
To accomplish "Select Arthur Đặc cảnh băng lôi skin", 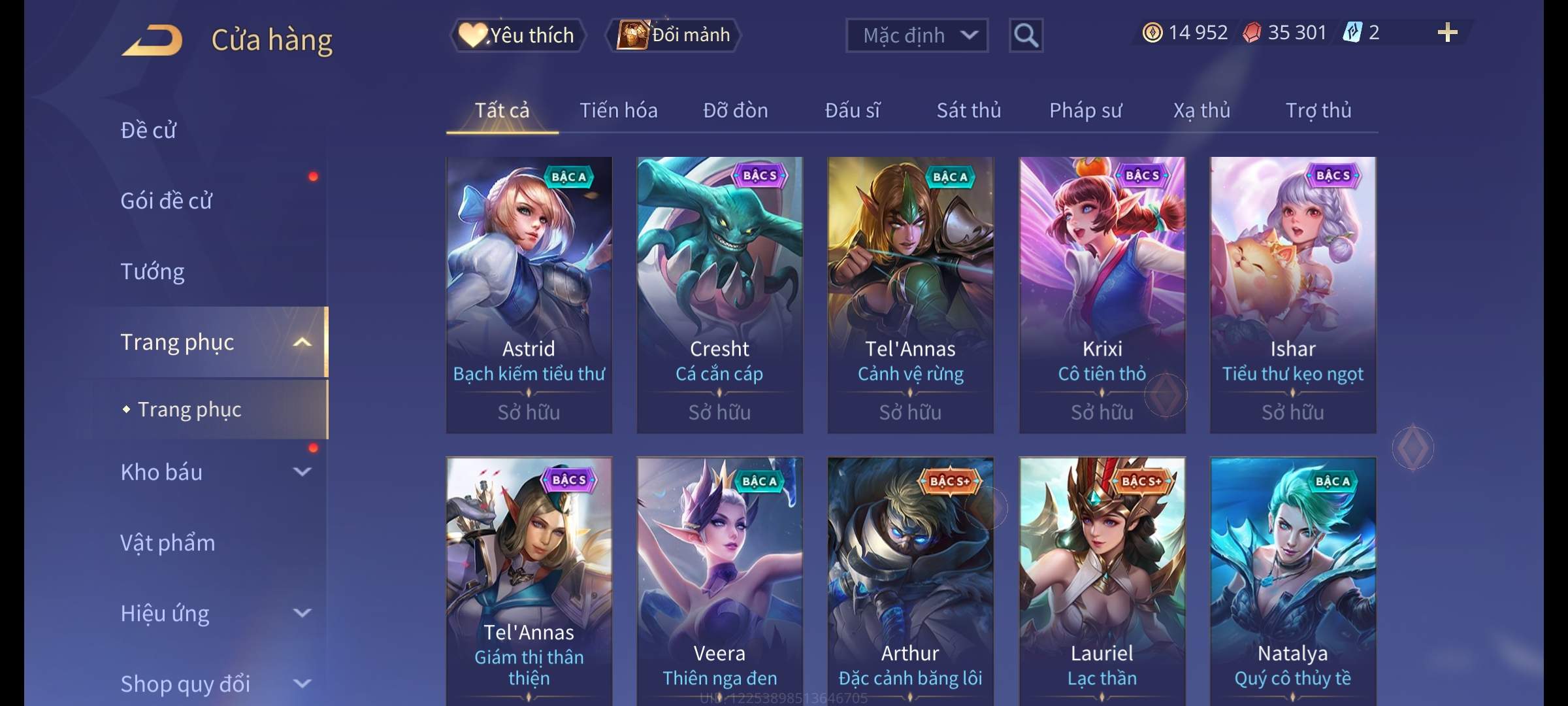I will [911, 581].
